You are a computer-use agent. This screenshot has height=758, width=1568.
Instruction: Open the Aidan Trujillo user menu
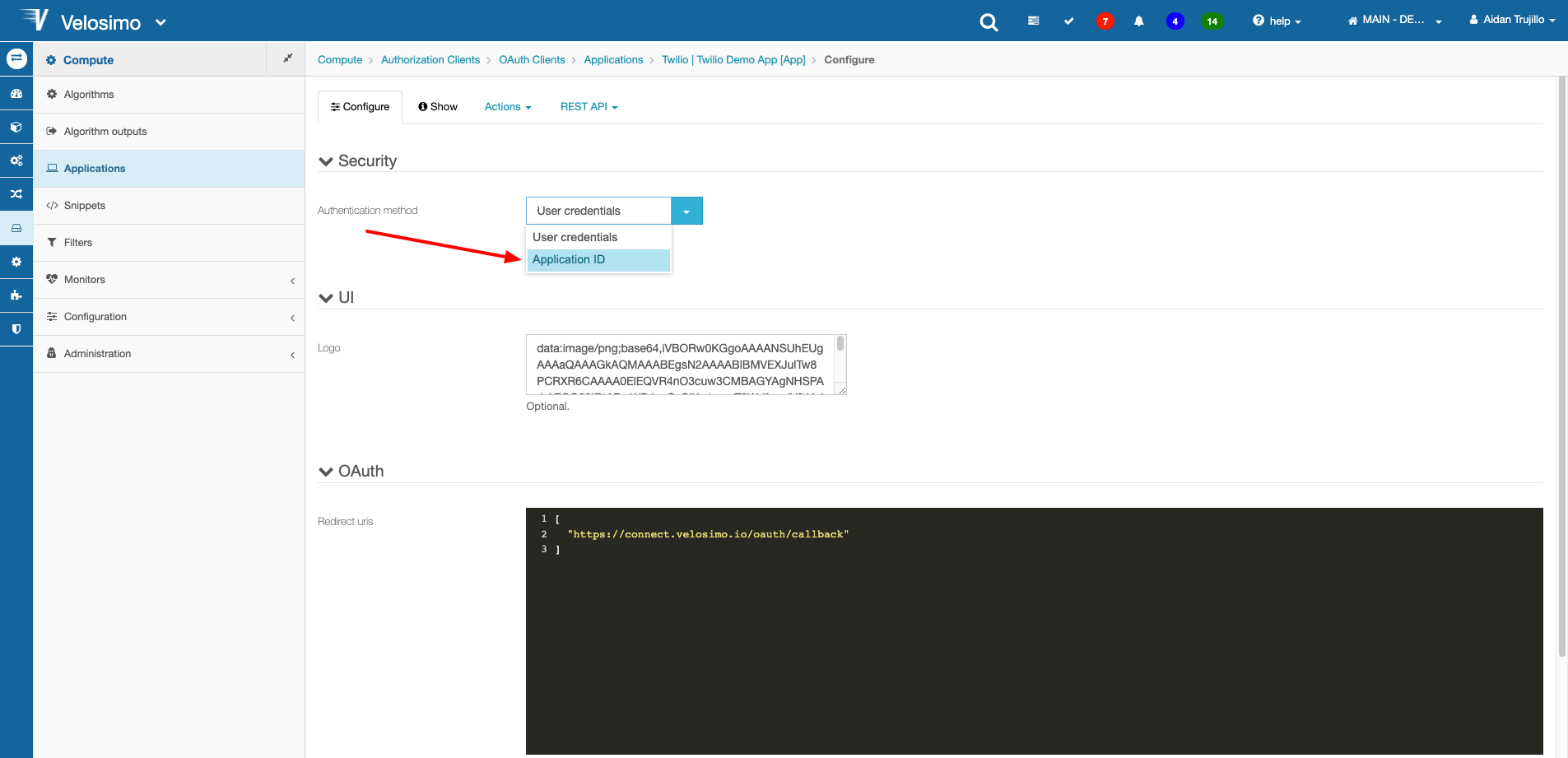tap(1512, 20)
